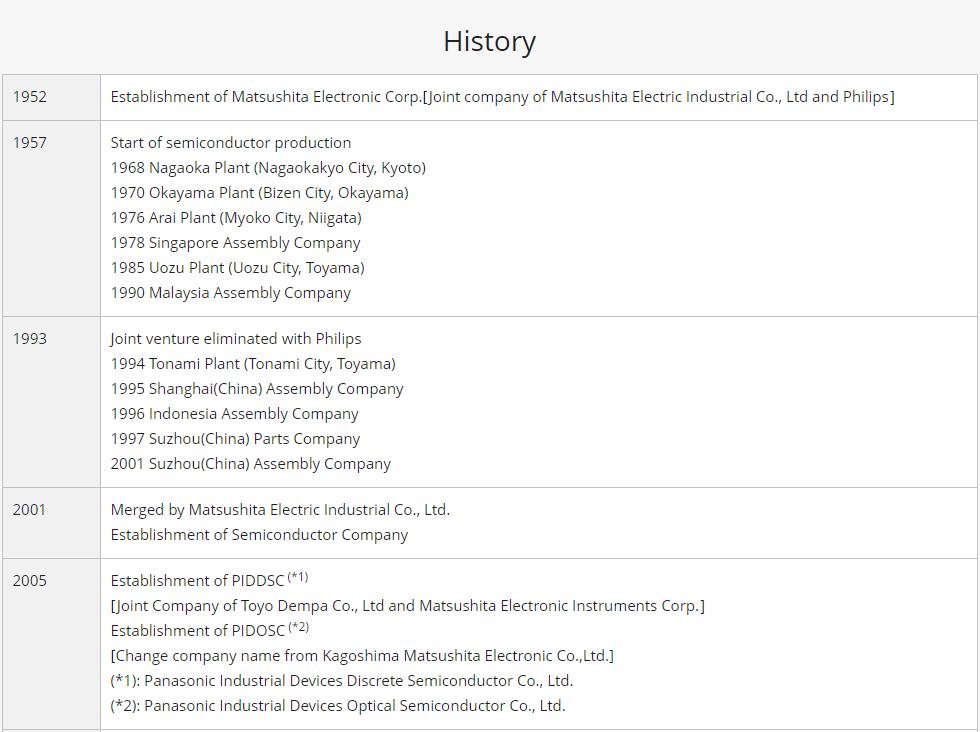Image resolution: width=980 pixels, height=732 pixels.
Task: Click the Matsushita Electronic Corp. establishment entry
Action: (502, 97)
